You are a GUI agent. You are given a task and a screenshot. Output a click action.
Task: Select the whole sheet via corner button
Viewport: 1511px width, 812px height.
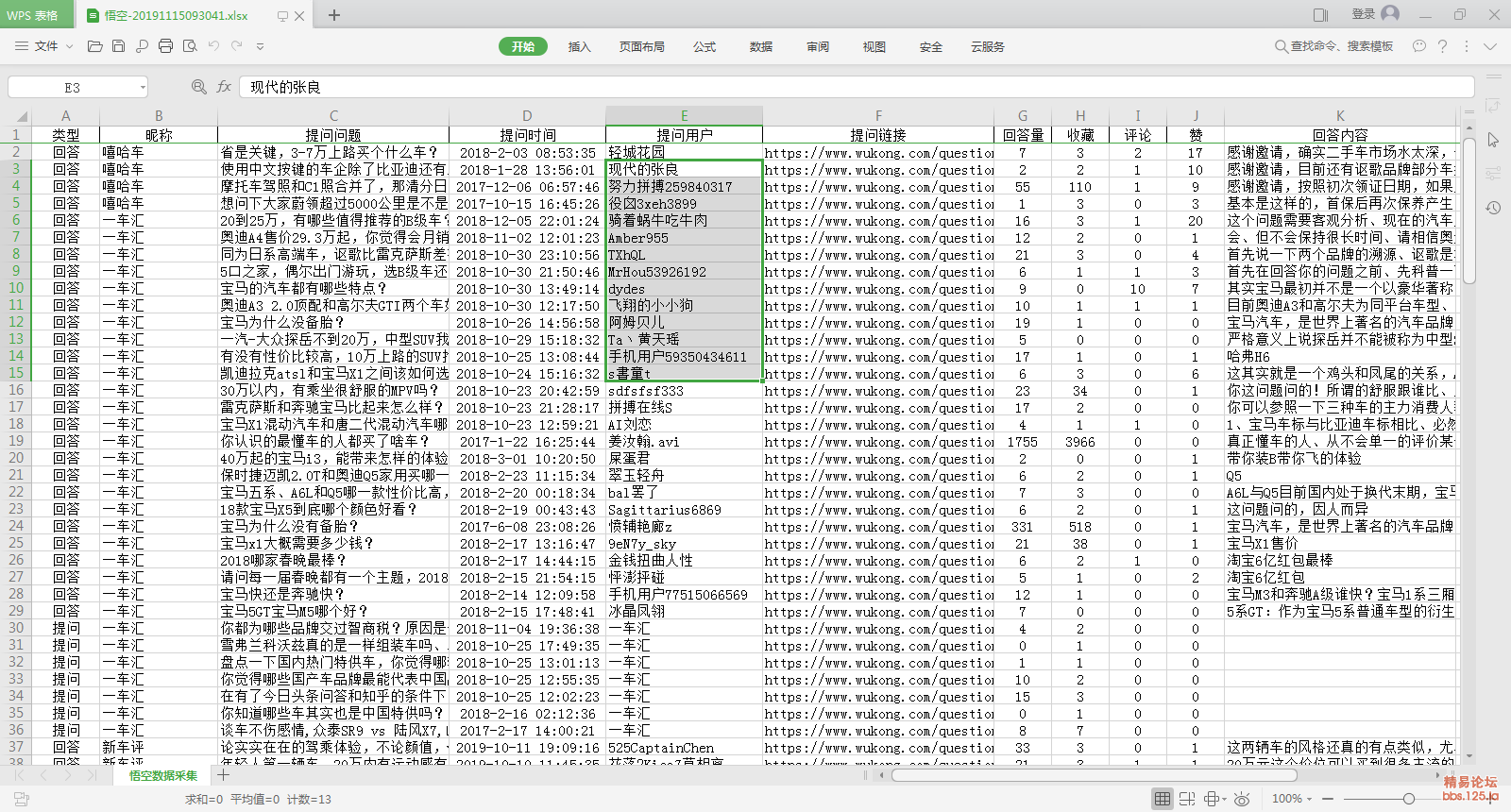[16, 115]
